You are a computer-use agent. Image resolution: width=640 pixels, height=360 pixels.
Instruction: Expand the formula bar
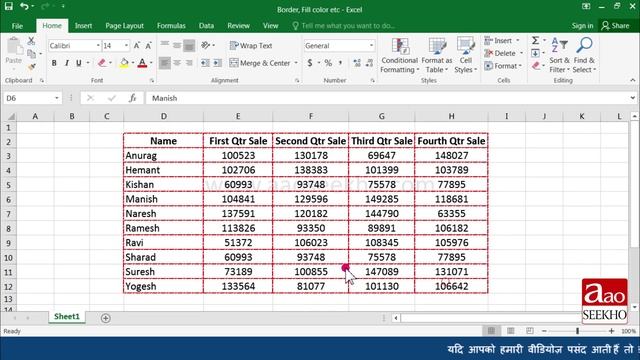(632, 98)
